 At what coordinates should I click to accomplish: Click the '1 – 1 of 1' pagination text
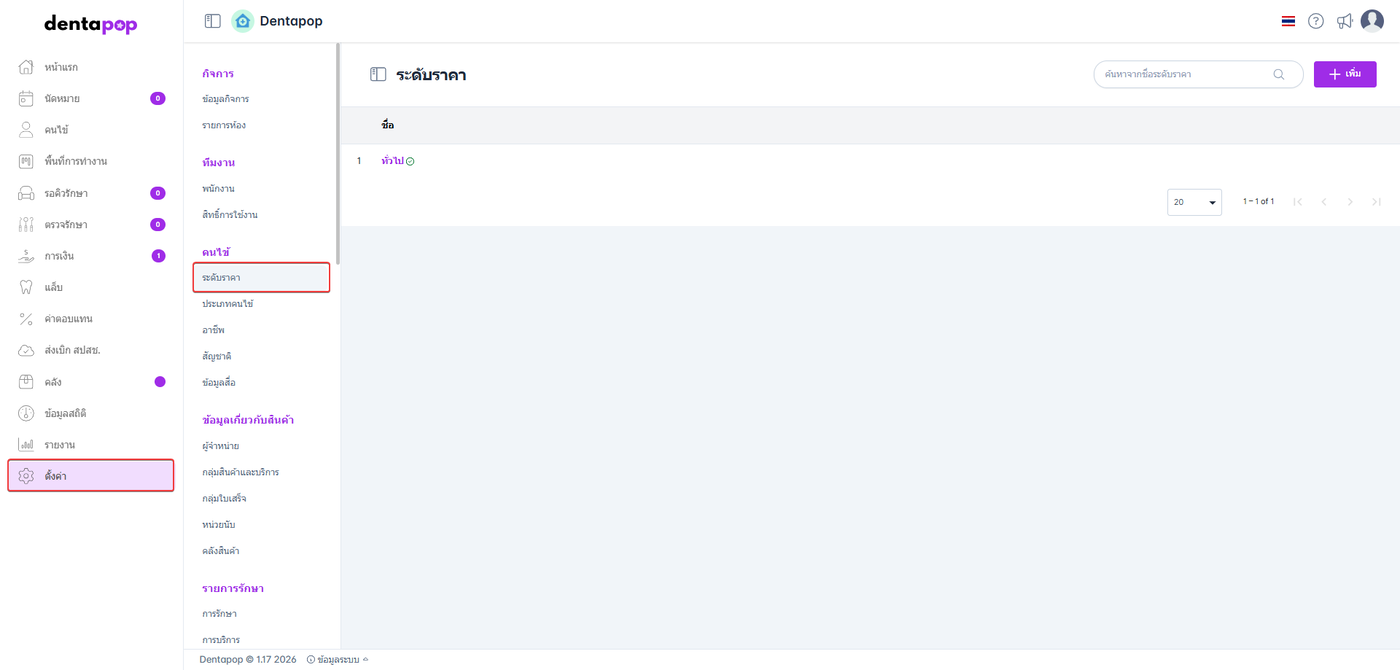tap(1258, 202)
